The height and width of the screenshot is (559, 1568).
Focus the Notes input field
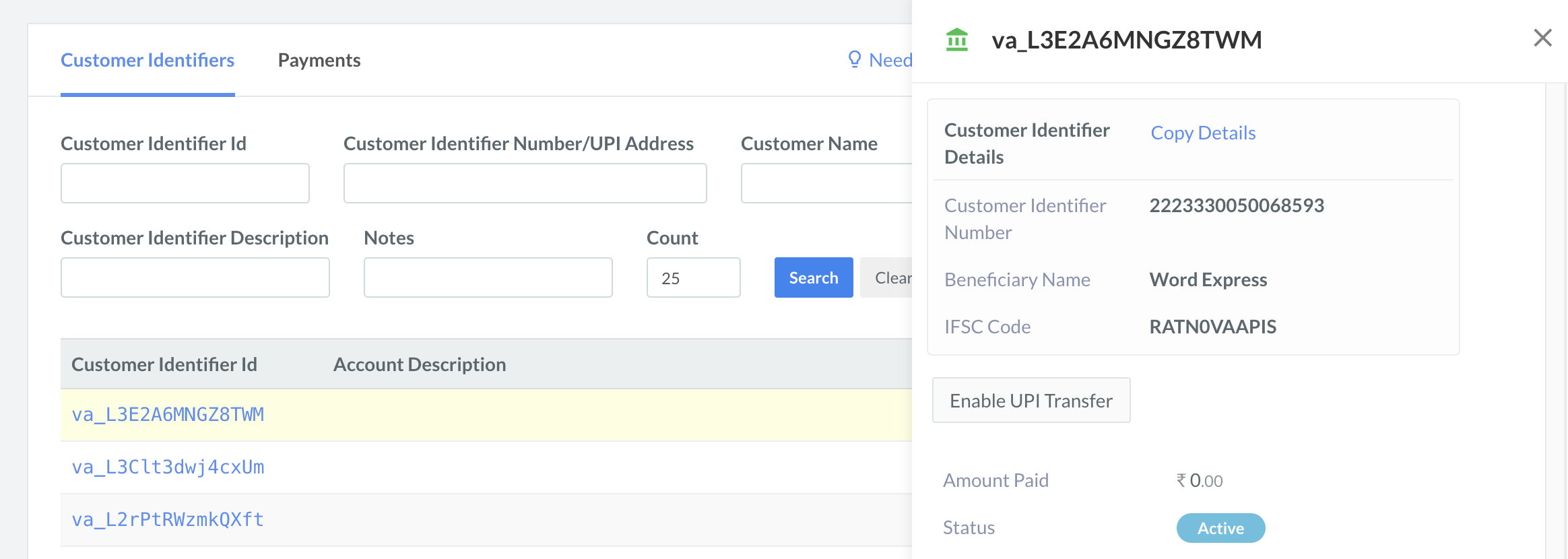click(488, 277)
